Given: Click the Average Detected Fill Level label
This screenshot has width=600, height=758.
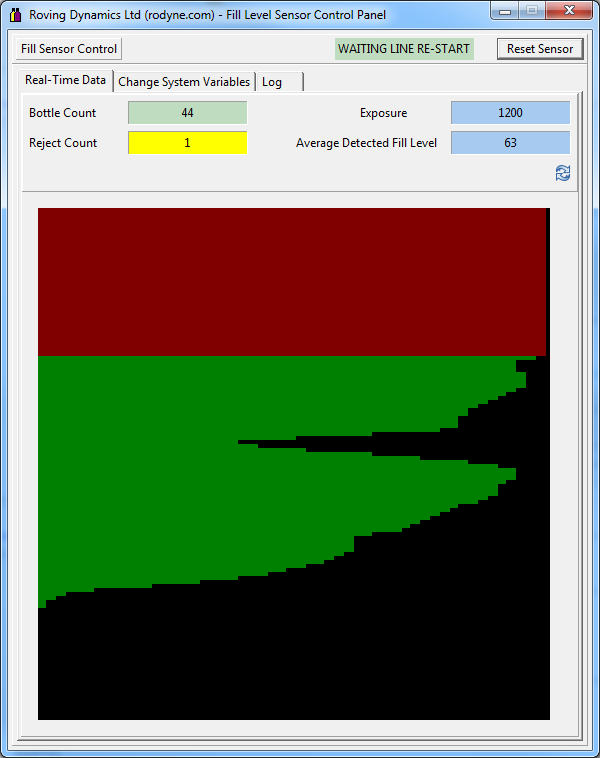Looking at the screenshot, I should coord(366,143).
